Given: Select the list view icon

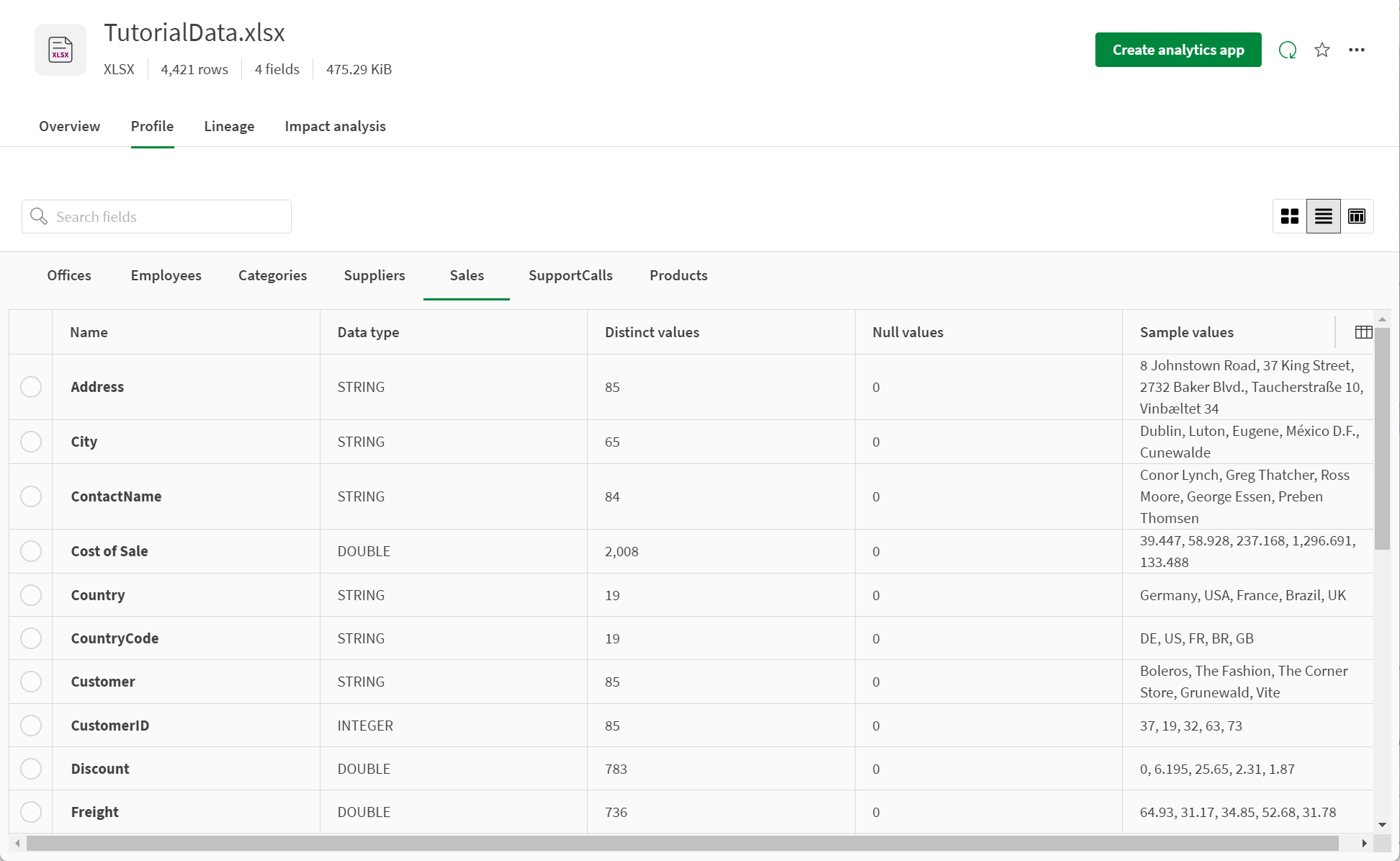Looking at the screenshot, I should coord(1323,216).
